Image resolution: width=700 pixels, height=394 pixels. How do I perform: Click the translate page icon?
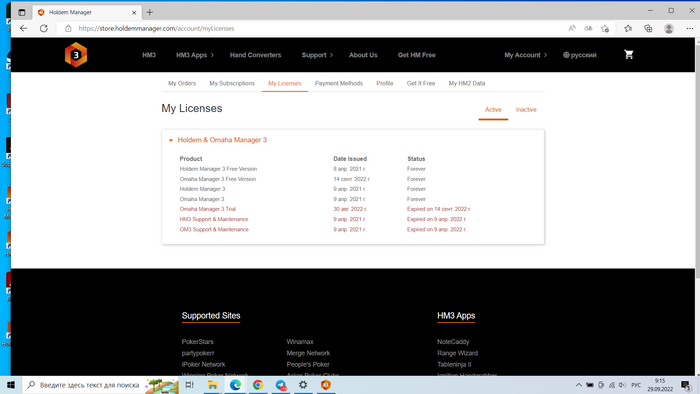click(x=588, y=28)
